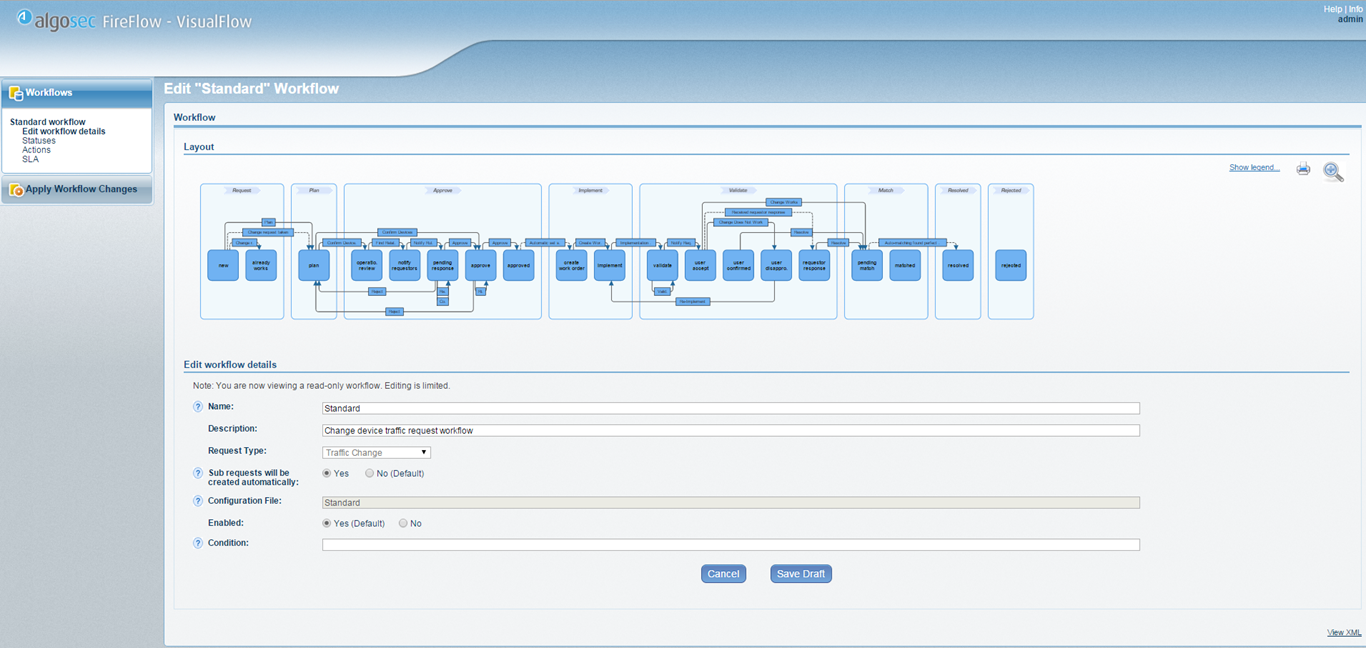Viewport: 1366px width, 648px height.
Task: Set Enabled to No
Action: pos(403,522)
